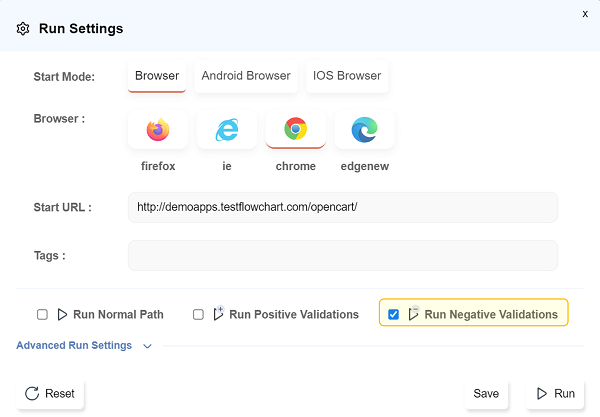Click the Tags input field
This screenshot has height=417, width=600.
point(343,255)
